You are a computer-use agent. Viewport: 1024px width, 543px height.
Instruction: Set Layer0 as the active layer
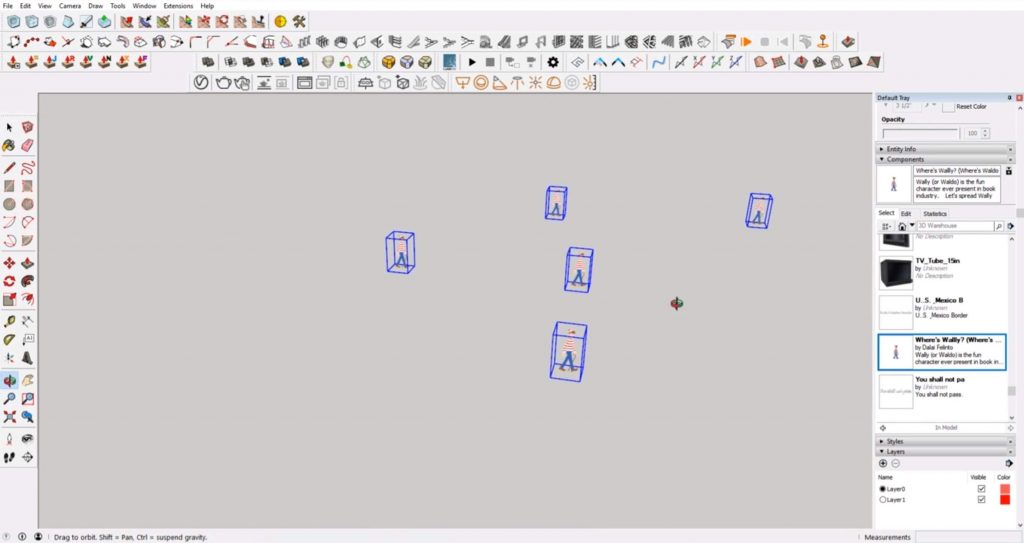click(x=882, y=489)
